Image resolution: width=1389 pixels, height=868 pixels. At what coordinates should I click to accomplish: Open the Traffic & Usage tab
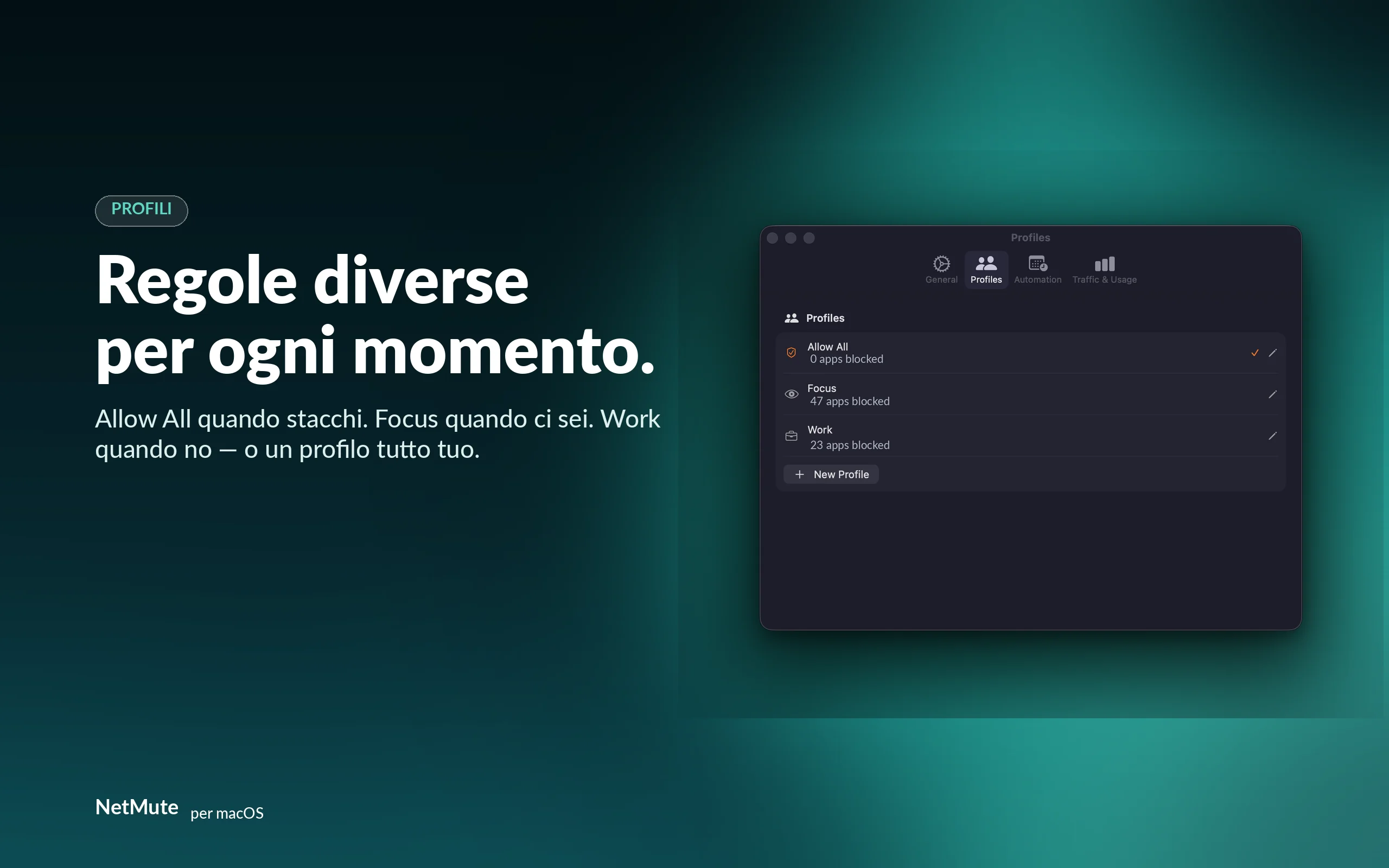click(x=1104, y=270)
